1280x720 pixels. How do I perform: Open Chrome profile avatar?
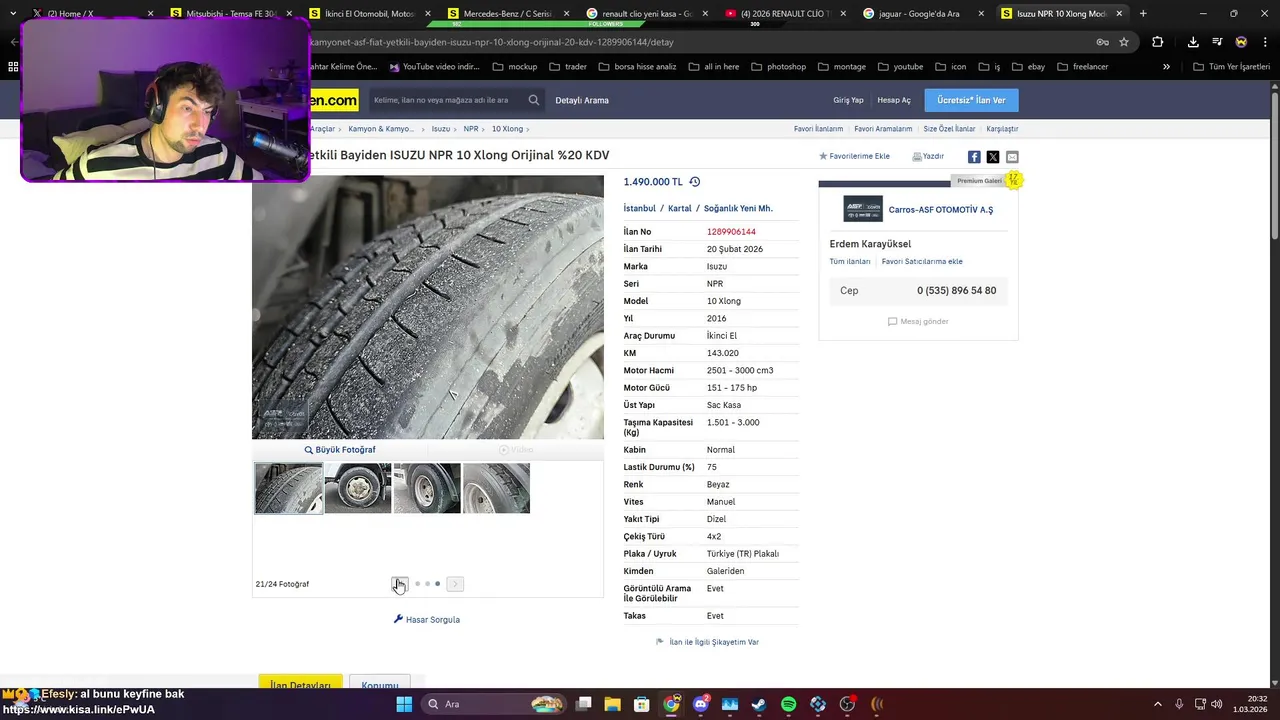click(x=1241, y=42)
